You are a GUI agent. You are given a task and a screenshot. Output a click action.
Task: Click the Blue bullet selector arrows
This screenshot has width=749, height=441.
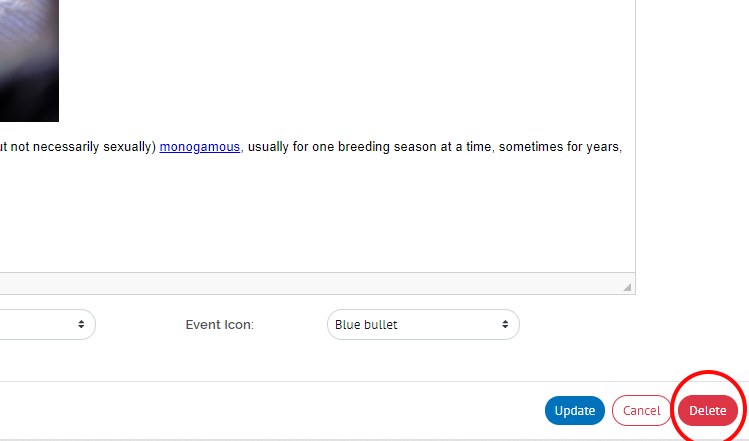[505, 325]
